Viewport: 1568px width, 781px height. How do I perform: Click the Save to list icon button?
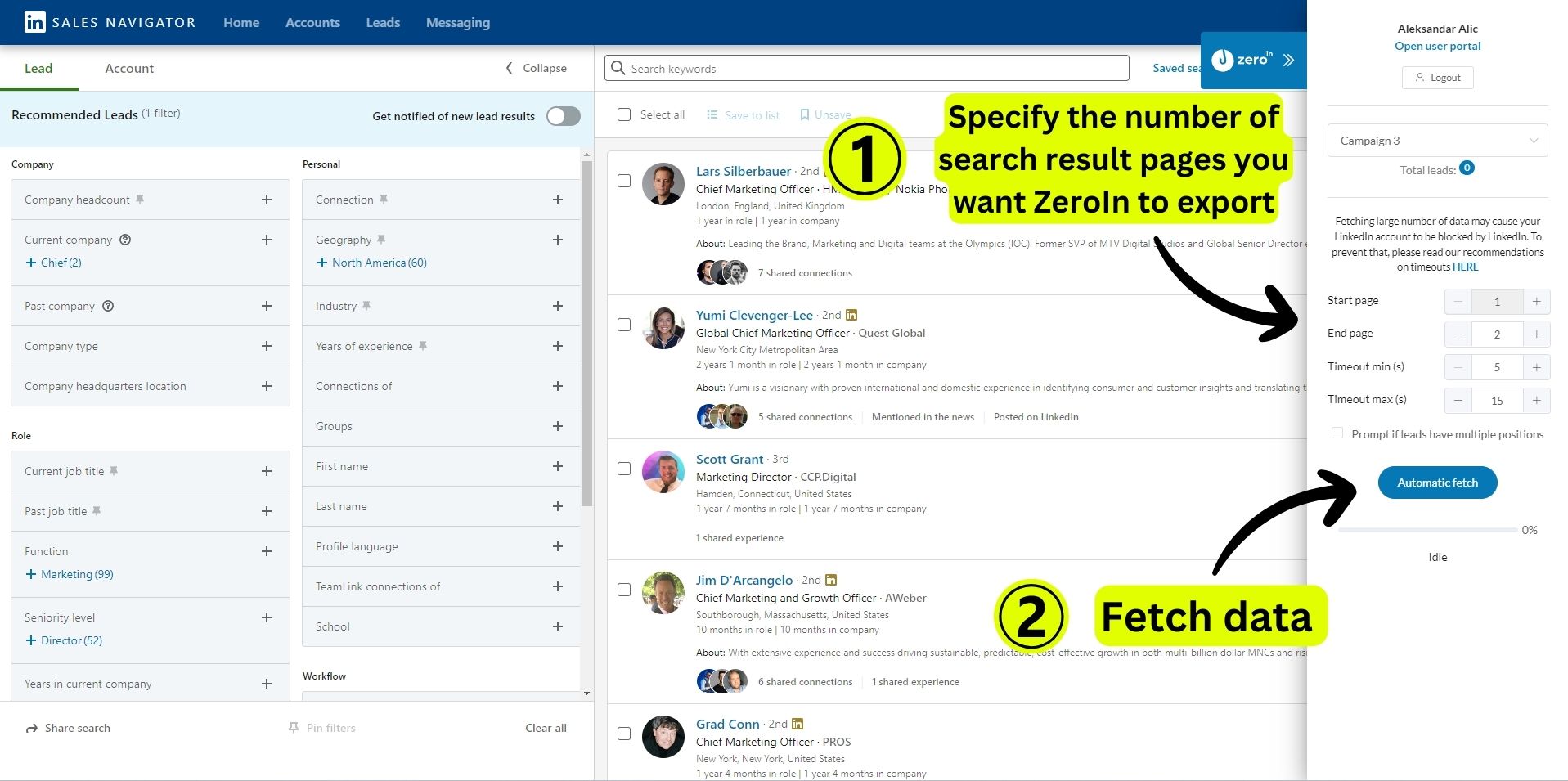point(743,115)
